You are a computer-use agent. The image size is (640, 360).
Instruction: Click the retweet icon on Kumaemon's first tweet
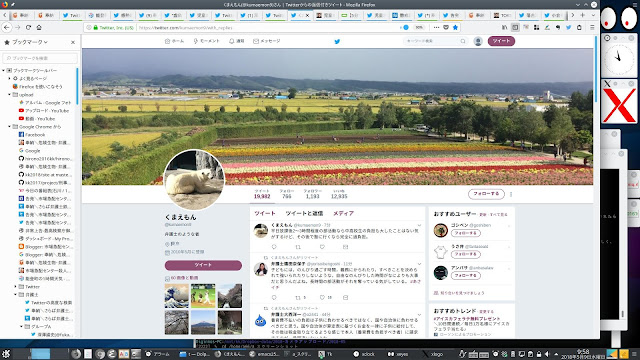coord(298,247)
